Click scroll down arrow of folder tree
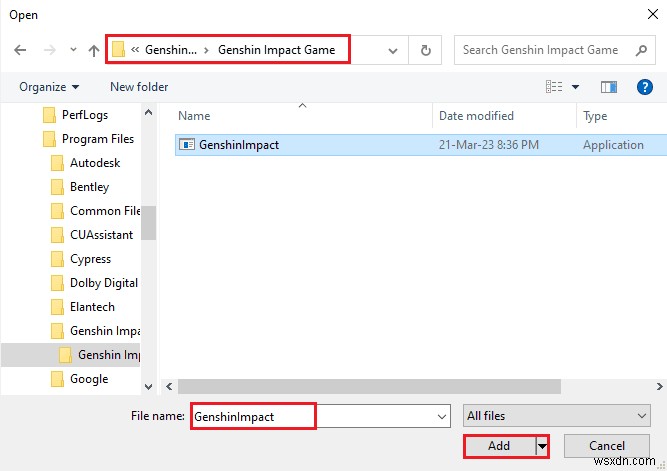Image resolution: width=667 pixels, height=471 pixels. [148, 387]
